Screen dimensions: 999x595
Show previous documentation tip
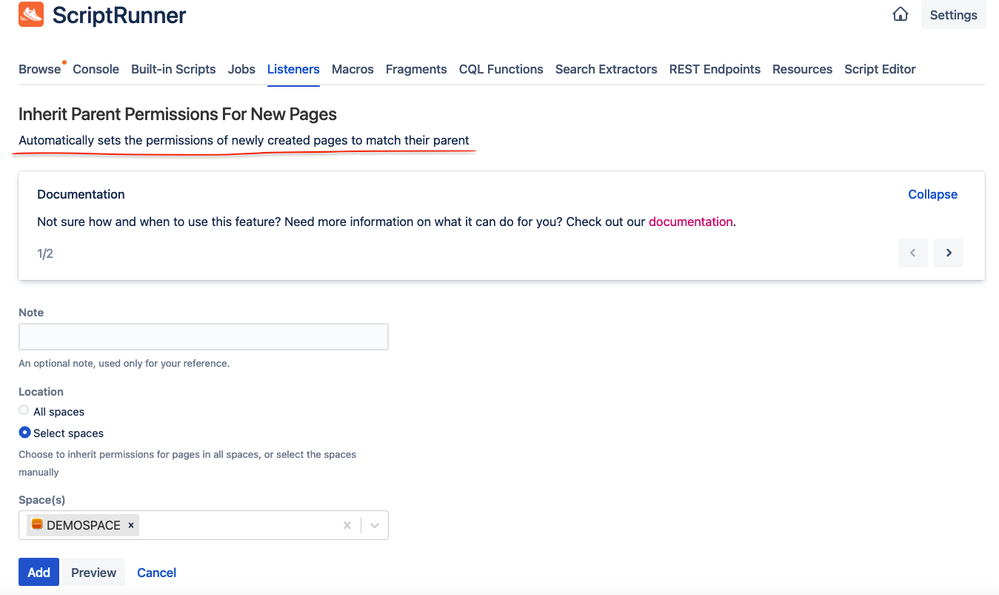coord(912,253)
